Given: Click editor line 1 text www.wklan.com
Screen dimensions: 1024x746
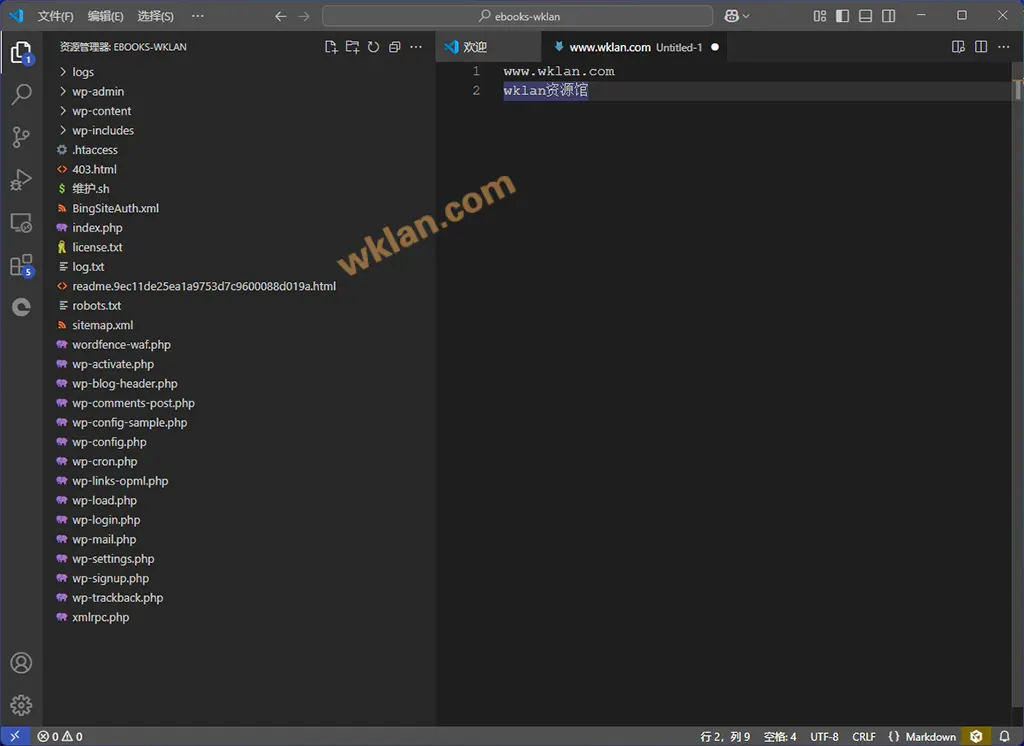Looking at the screenshot, I should [x=558, y=71].
